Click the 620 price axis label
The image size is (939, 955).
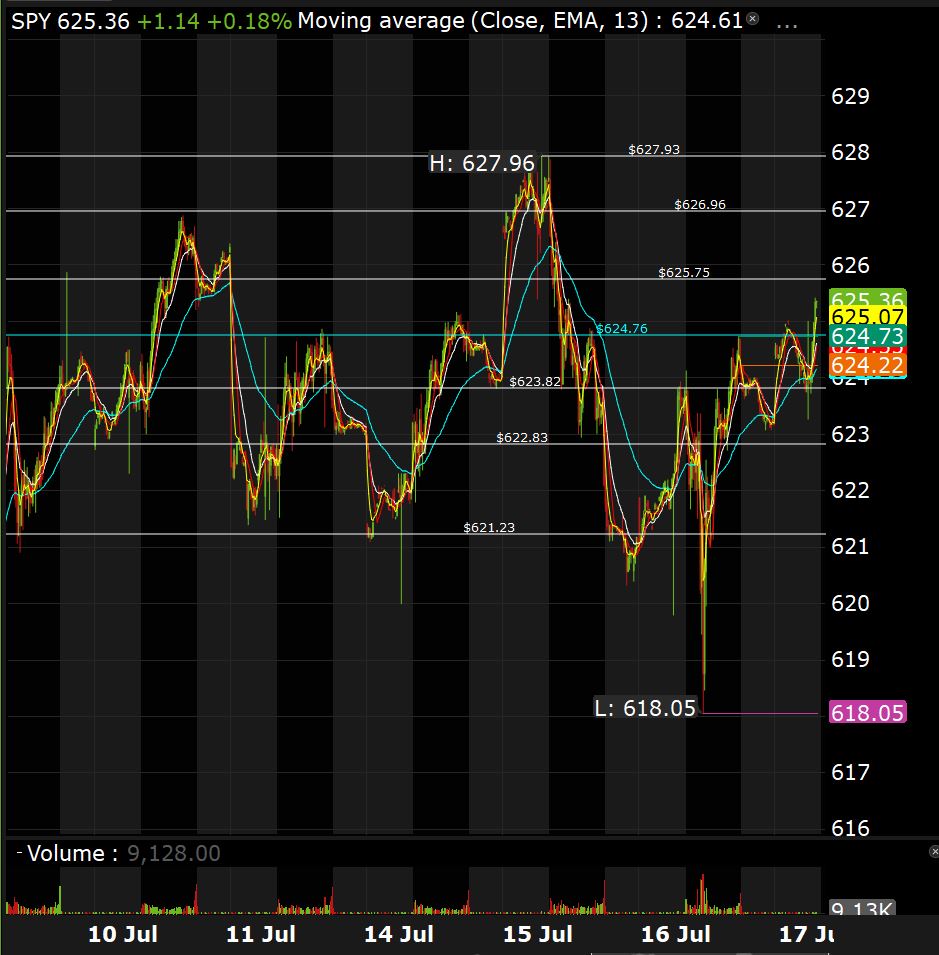click(x=850, y=603)
